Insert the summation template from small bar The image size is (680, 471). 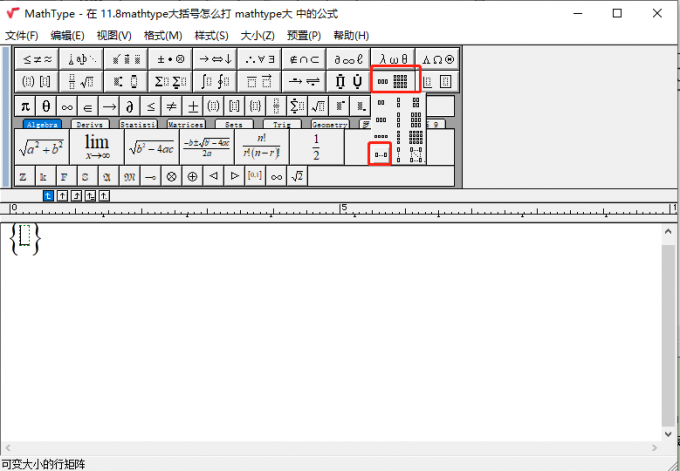297,105
